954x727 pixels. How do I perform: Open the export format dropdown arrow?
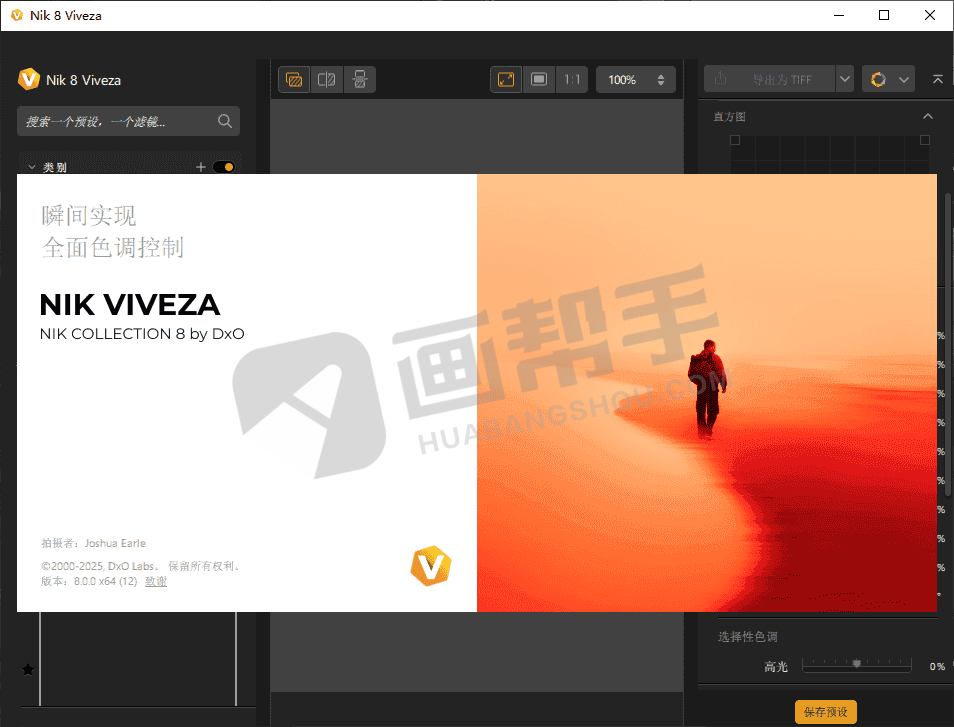(844, 80)
